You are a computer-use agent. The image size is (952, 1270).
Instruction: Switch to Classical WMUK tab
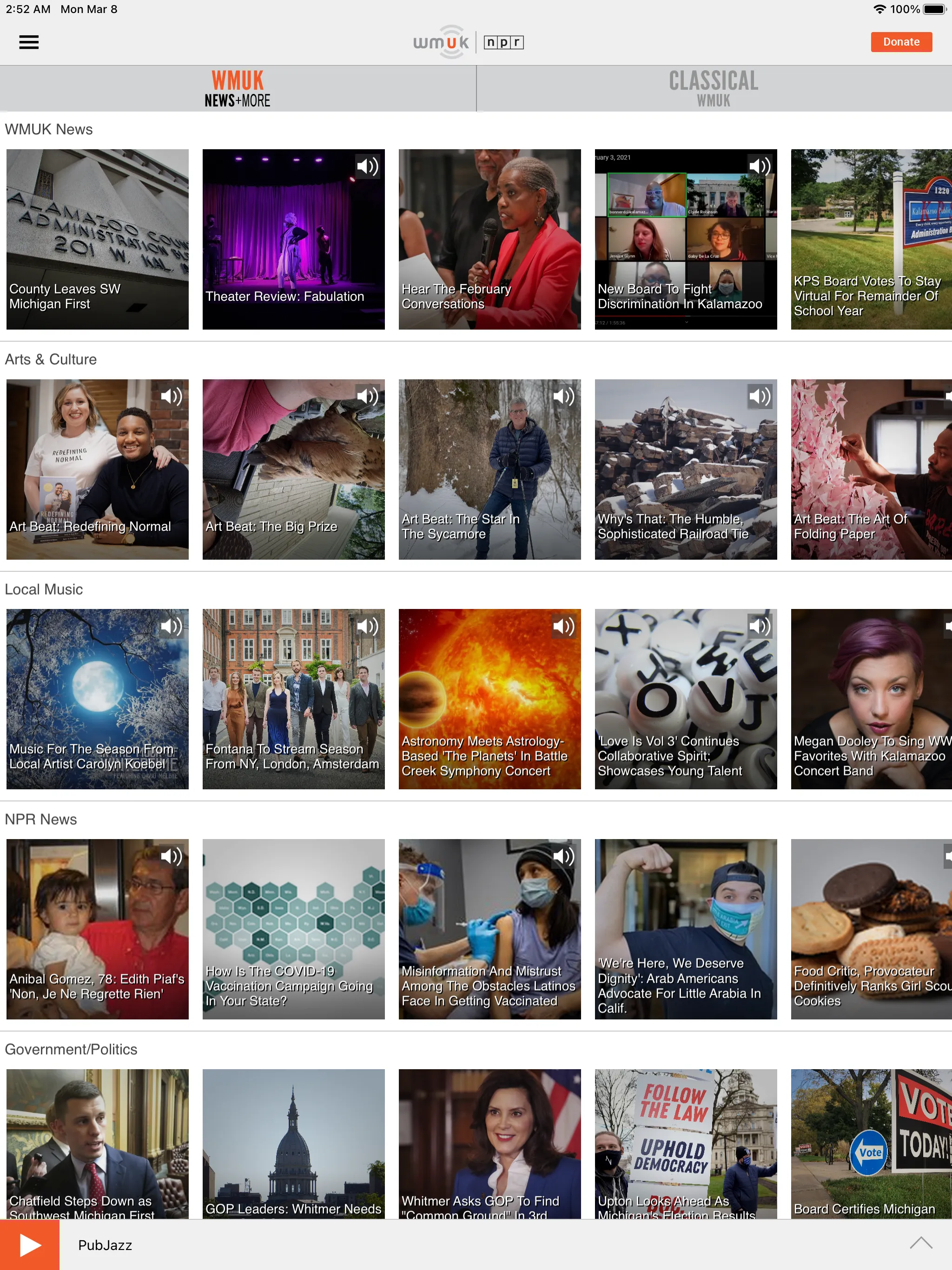714,87
